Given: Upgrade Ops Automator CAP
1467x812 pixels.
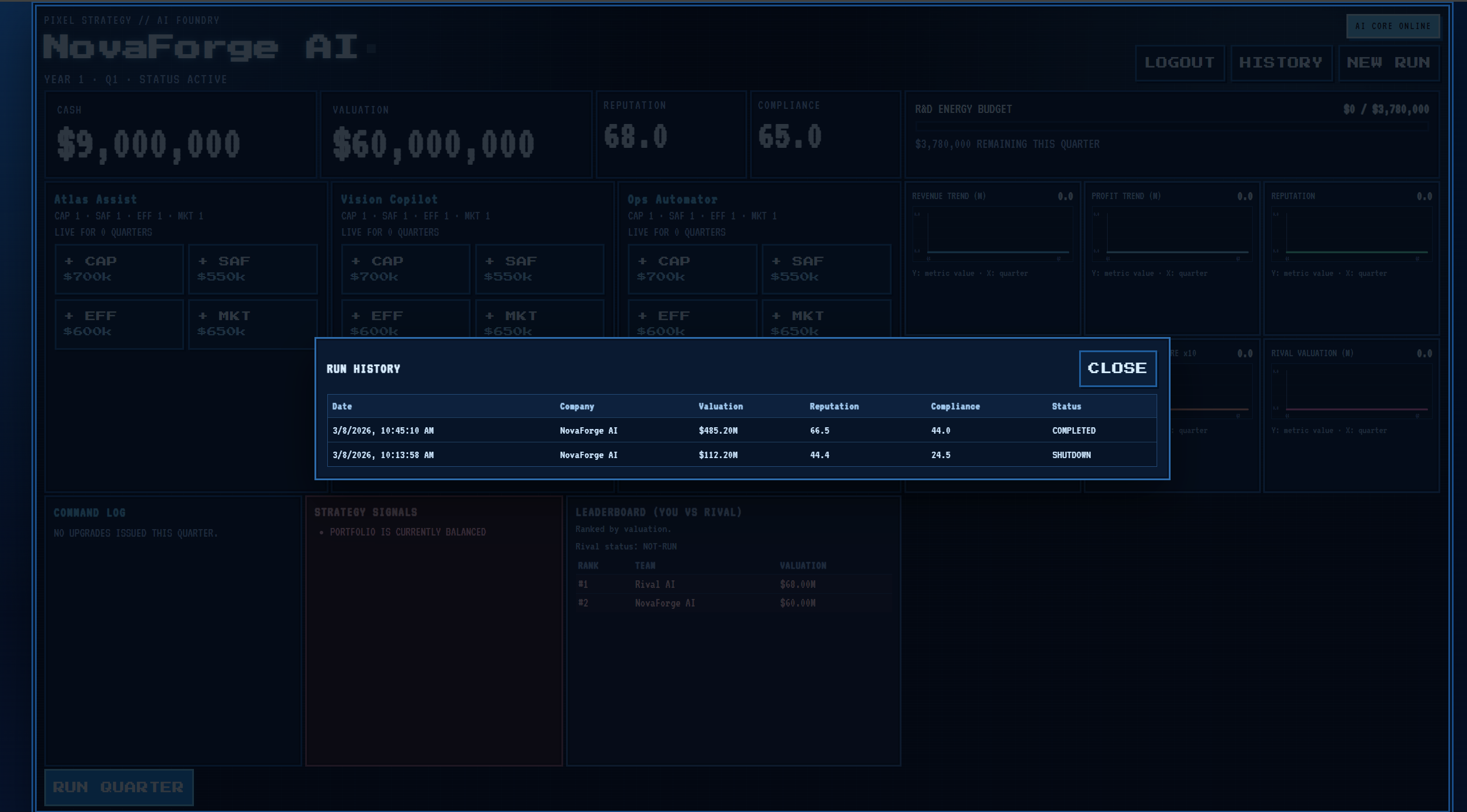Looking at the screenshot, I should click(x=692, y=268).
